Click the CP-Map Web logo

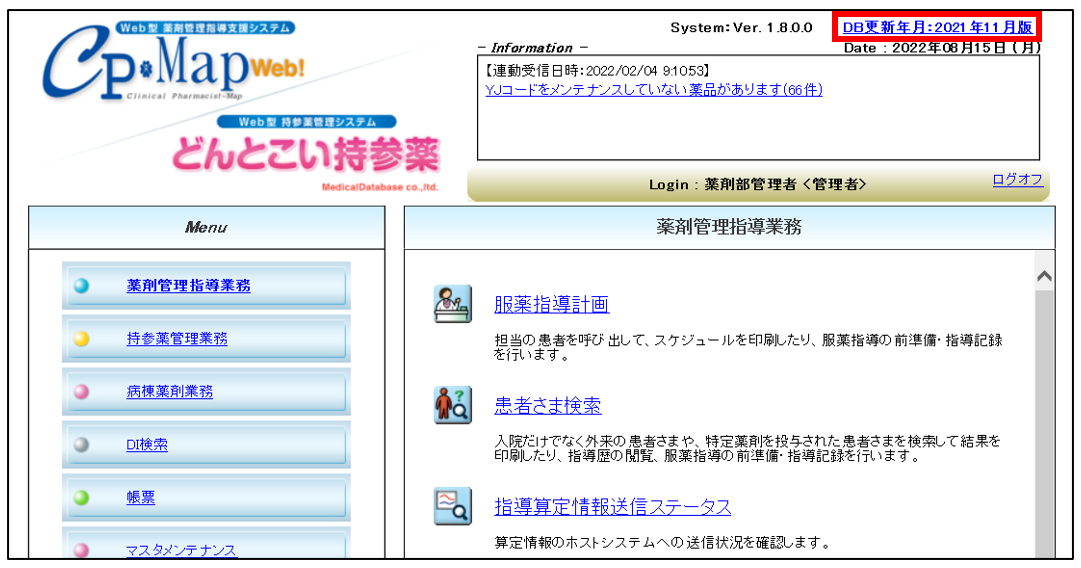[x=174, y=63]
